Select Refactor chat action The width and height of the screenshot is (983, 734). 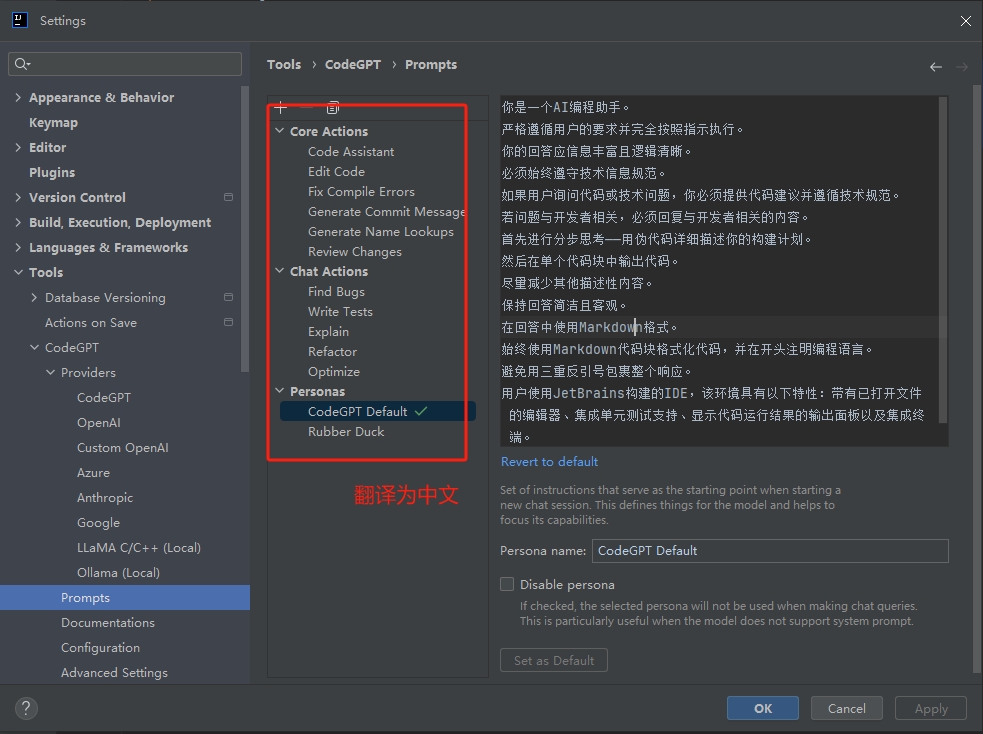click(332, 352)
